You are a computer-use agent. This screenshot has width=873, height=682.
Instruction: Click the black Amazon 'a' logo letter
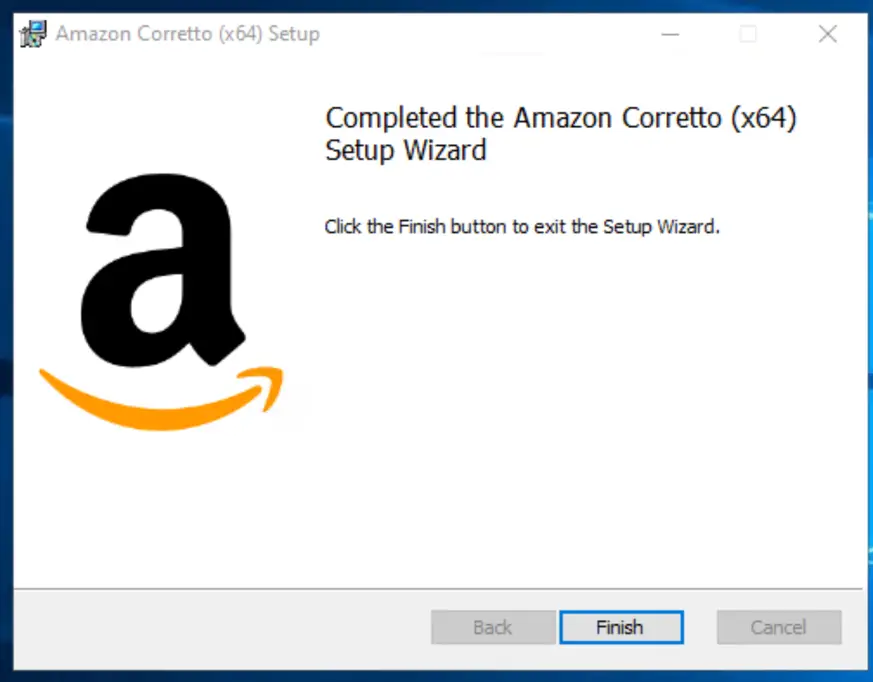pyautogui.click(x=163, y=270)
